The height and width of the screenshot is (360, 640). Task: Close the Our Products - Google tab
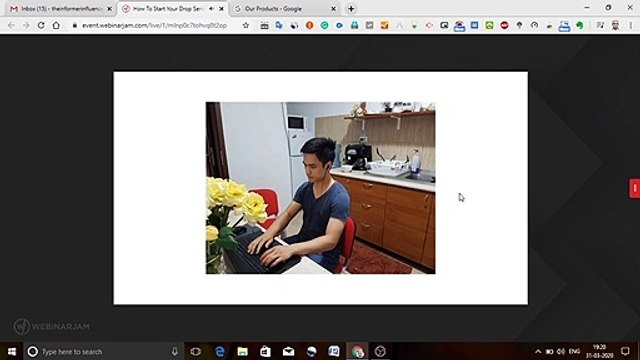click(x=333, y=9)
